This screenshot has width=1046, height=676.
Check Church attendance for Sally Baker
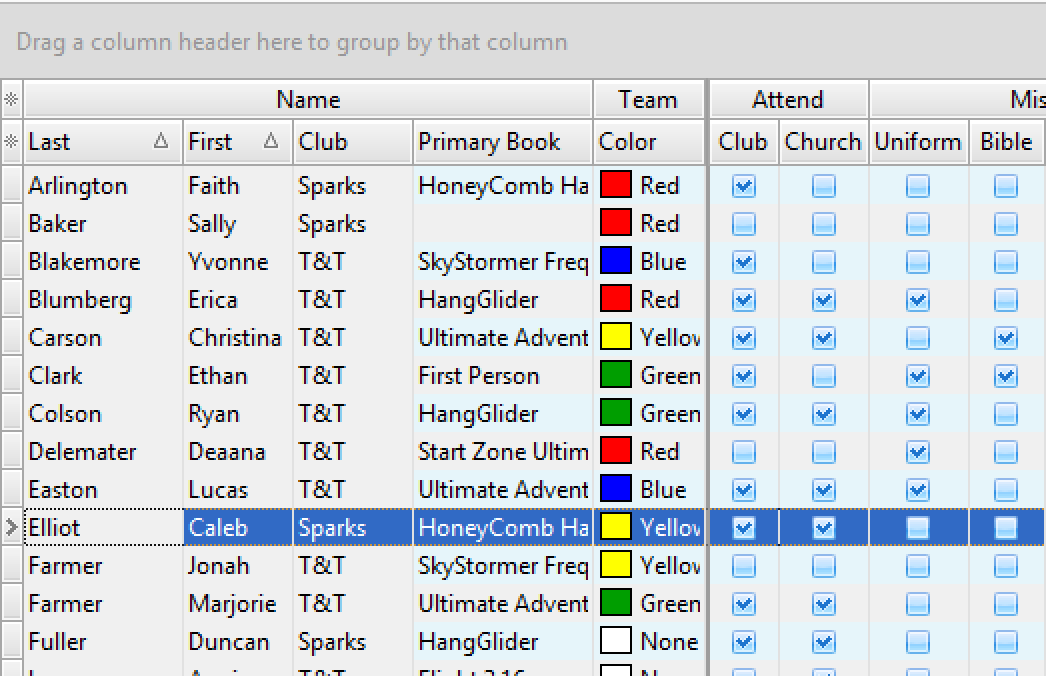(x=823, y=224)
